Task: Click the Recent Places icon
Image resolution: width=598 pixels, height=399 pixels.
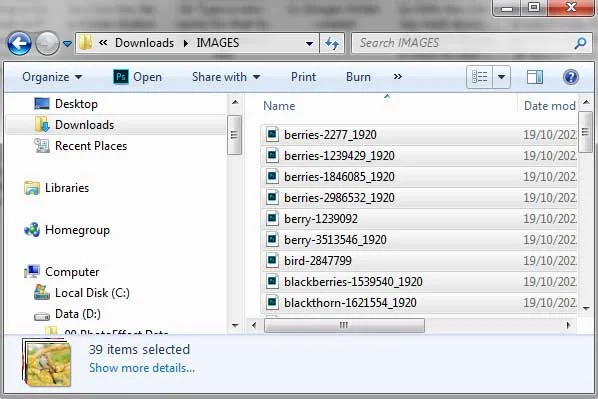Action: [42, 145]
